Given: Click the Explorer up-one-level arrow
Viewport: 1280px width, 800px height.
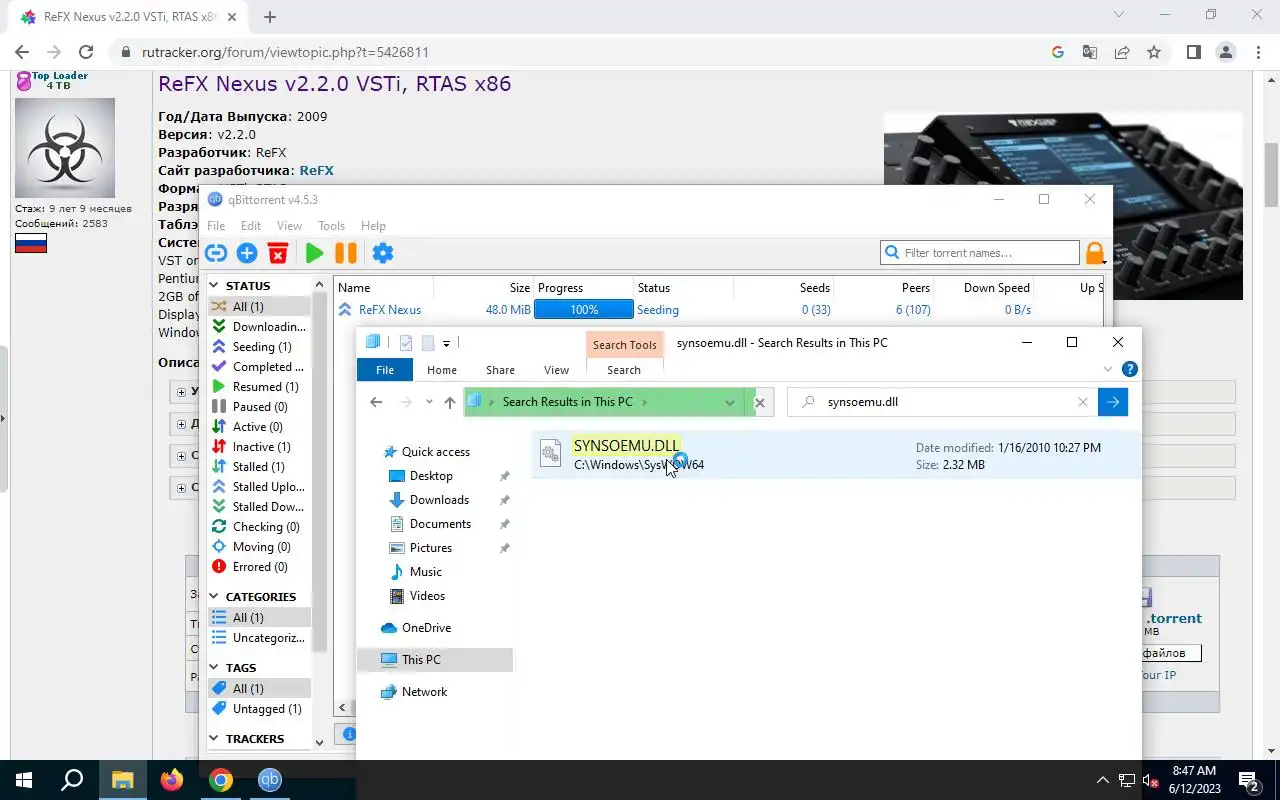Looking at the screenshot, I should click(450, 402).
